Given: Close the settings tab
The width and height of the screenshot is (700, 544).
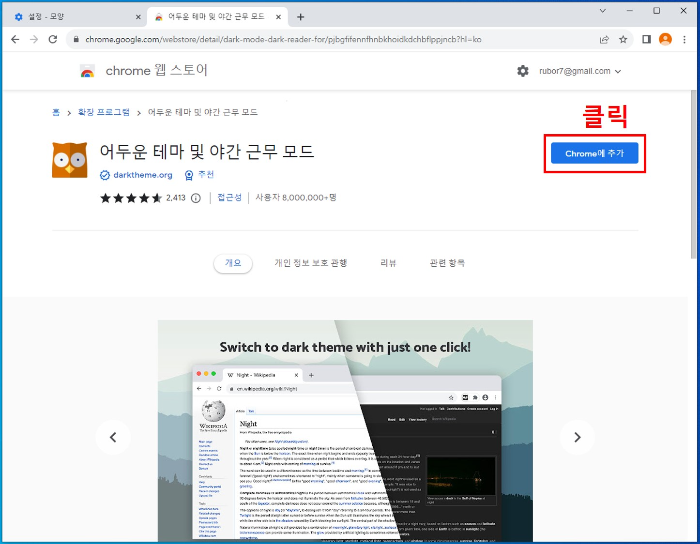Looking at the screenshot, I should pyautogui.click(x=138, y=17).
